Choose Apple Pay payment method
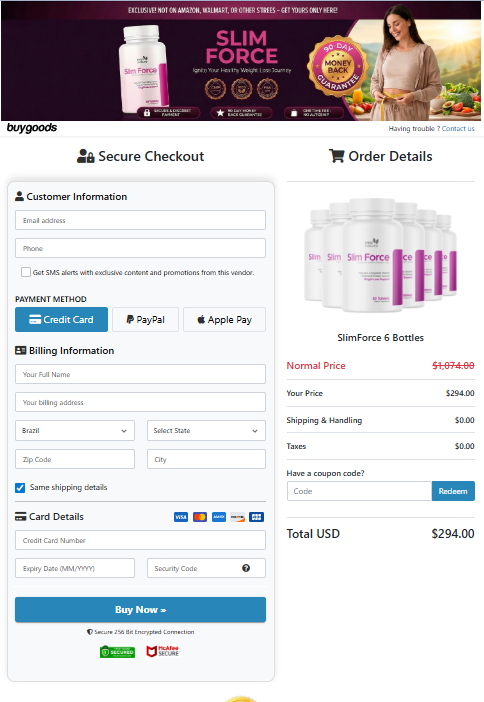The height and width of the screenshot is (702, 484). pos(224,320)
